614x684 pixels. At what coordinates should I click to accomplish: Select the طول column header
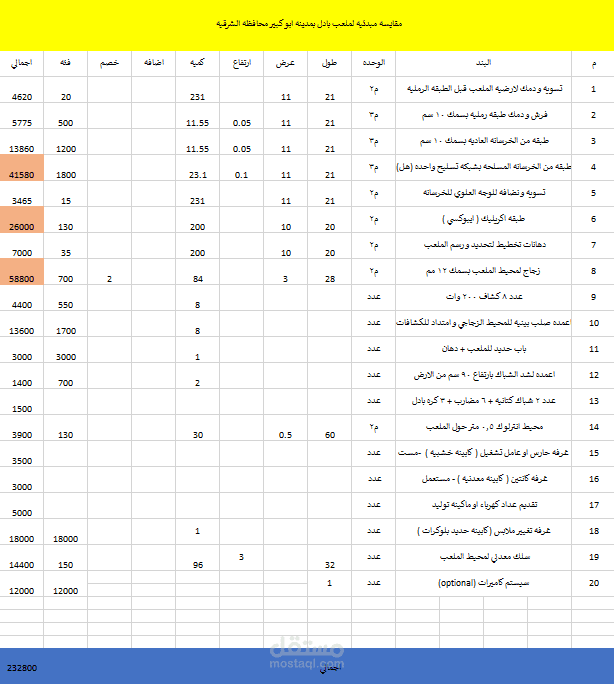pyautogui.click(x=330, y=64)
